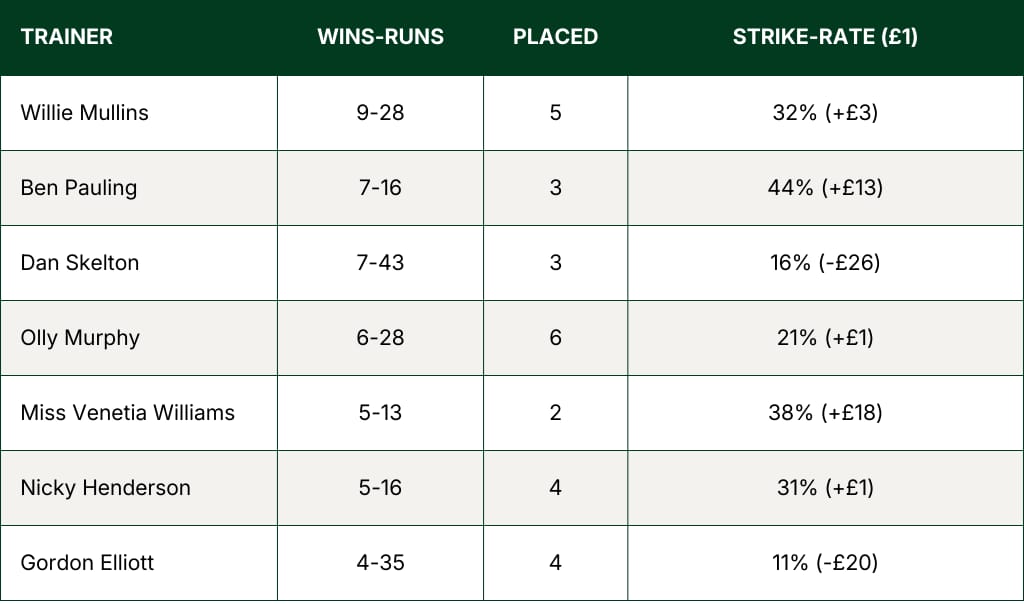Select the STRIKE-RATE (£1) column header
1024x604 pixels.
pyautogui.click(x=825, y=37)
